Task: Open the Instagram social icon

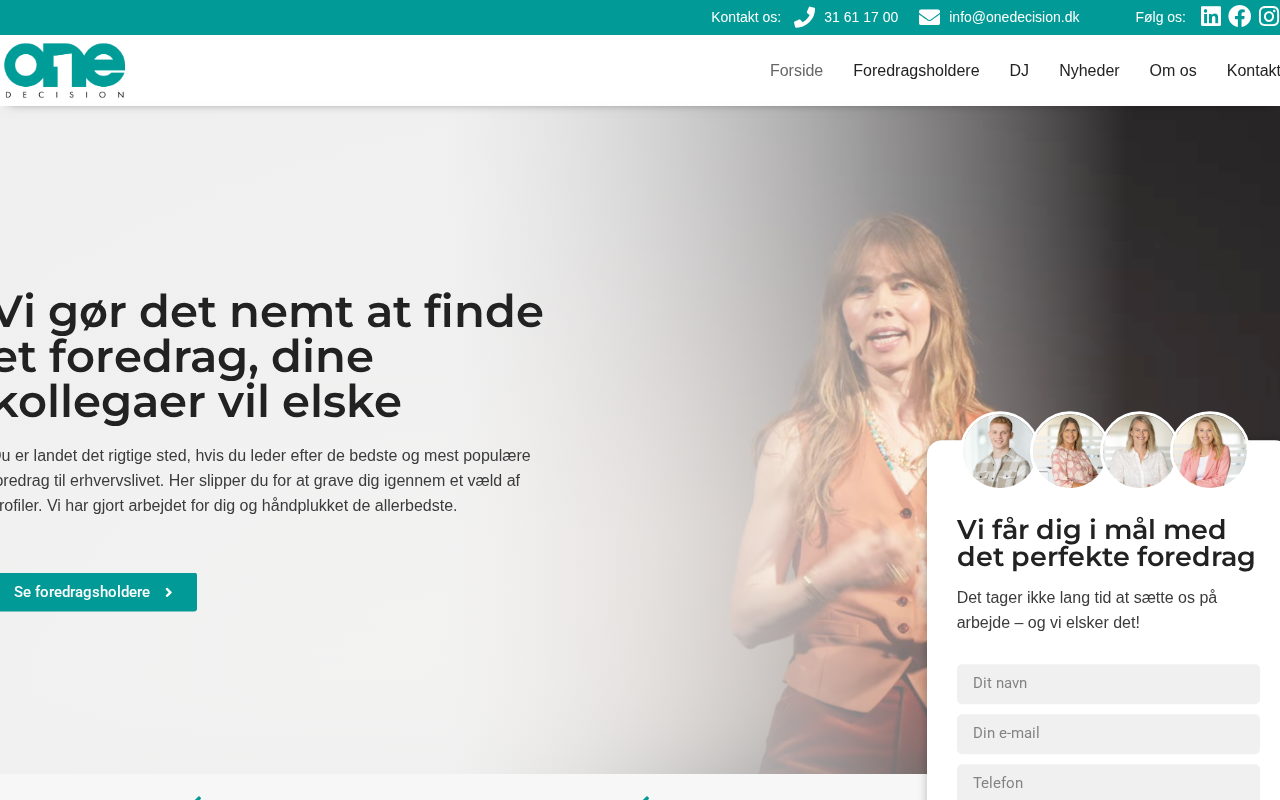Action: (x=1269, y=16)
